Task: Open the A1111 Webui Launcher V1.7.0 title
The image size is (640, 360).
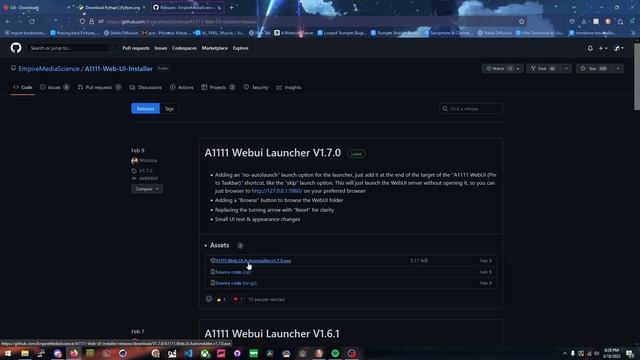Action: 272,153
